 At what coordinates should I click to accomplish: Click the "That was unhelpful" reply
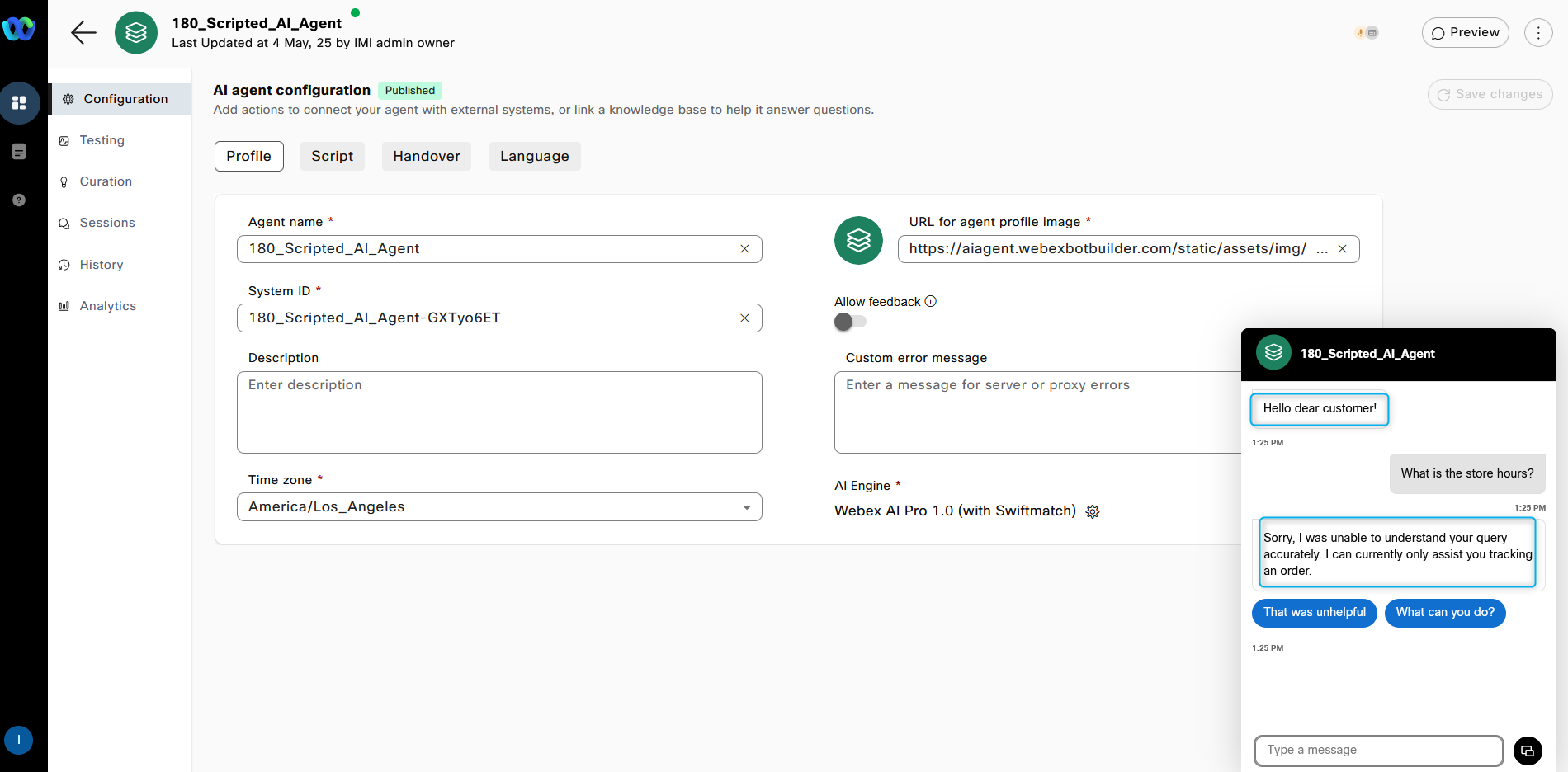coord(1314,613)
